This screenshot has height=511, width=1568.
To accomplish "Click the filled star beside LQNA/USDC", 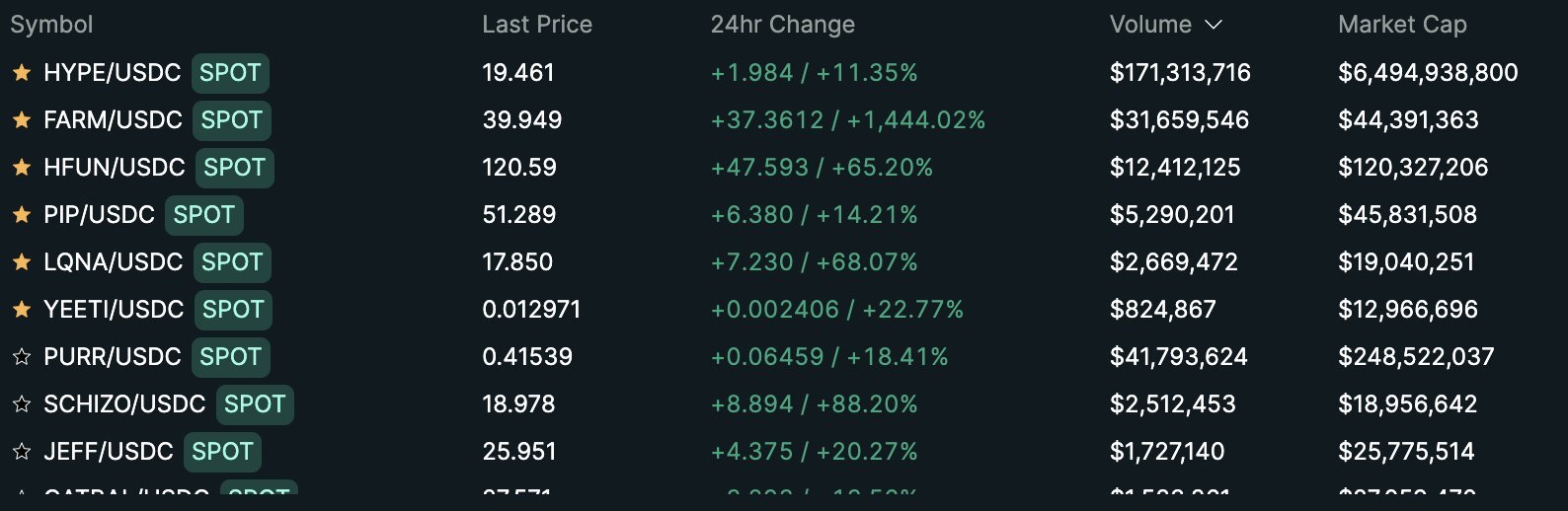I will [x=22, y=261].
